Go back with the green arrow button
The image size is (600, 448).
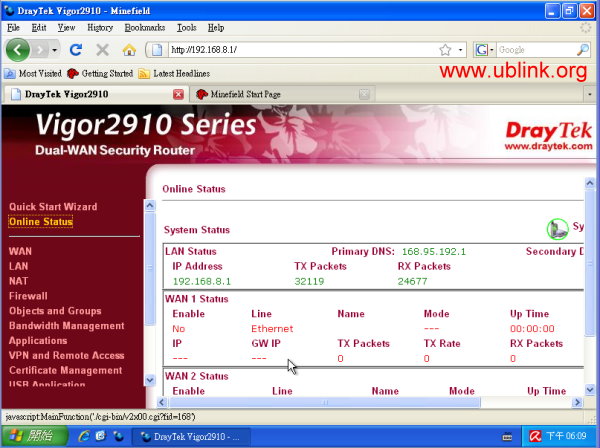[18, 50]
